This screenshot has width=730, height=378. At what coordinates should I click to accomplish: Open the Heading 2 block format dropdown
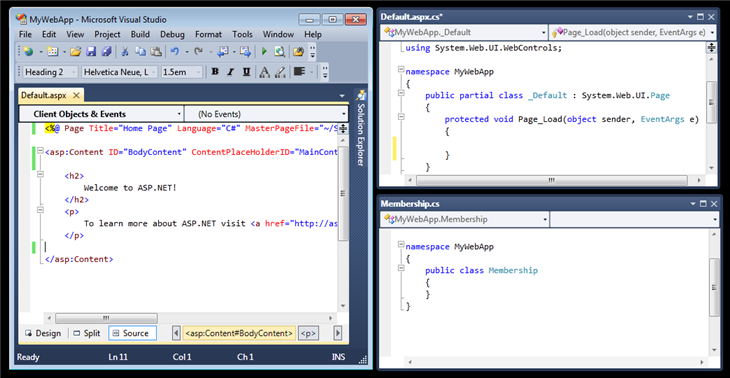[50, 72]
